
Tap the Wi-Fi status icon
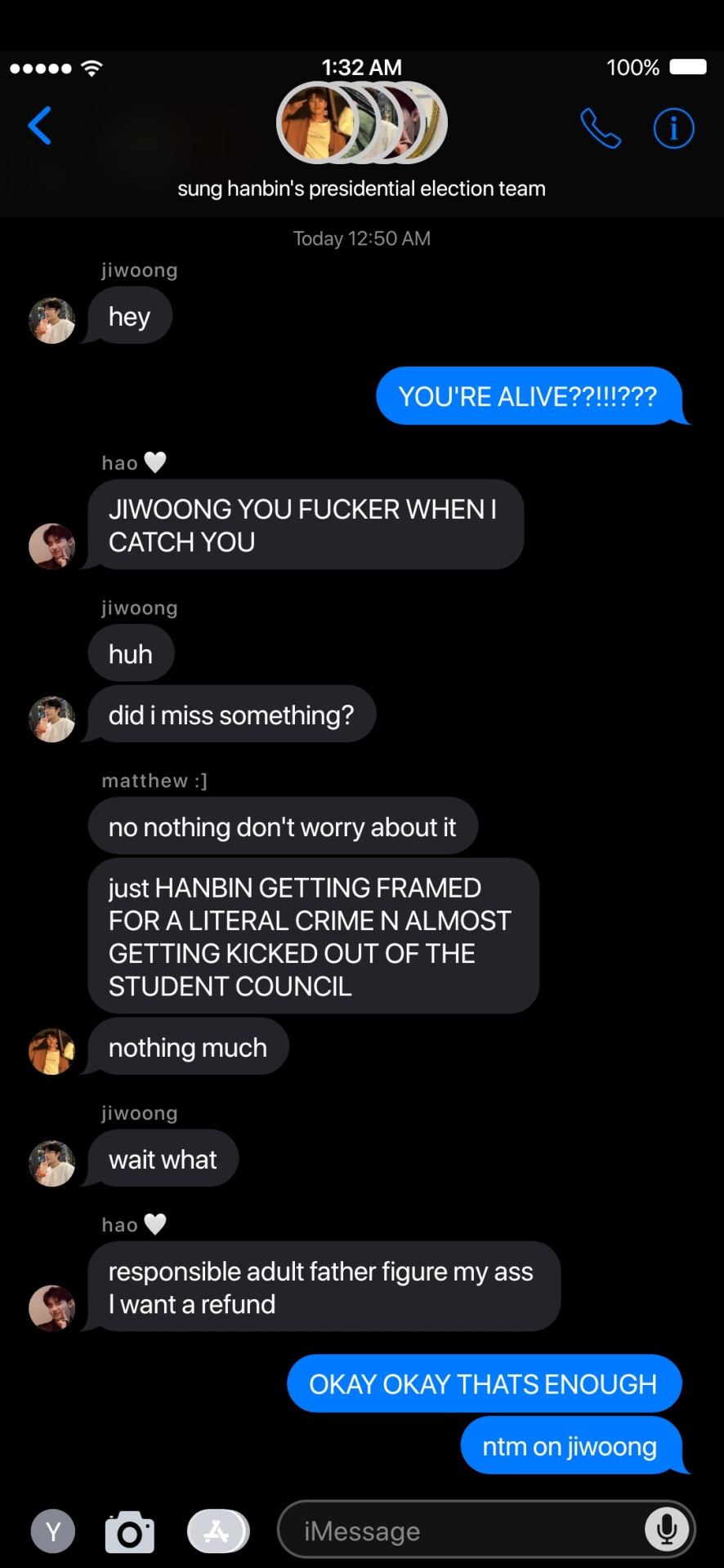pyautogui.click(x=92, y=68)
